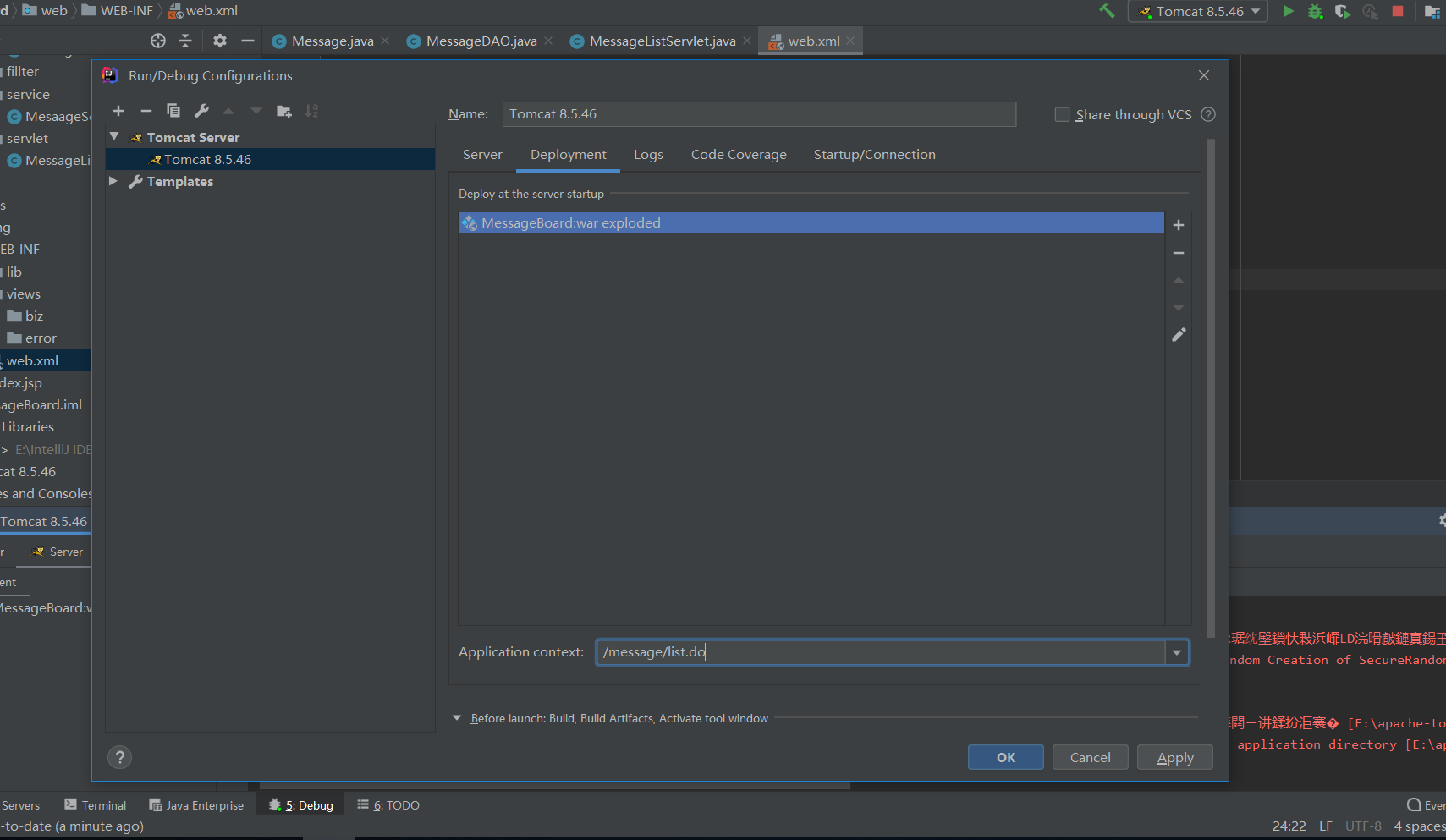Open the Logs tab

pyautogui.click(x=648, y=155)
